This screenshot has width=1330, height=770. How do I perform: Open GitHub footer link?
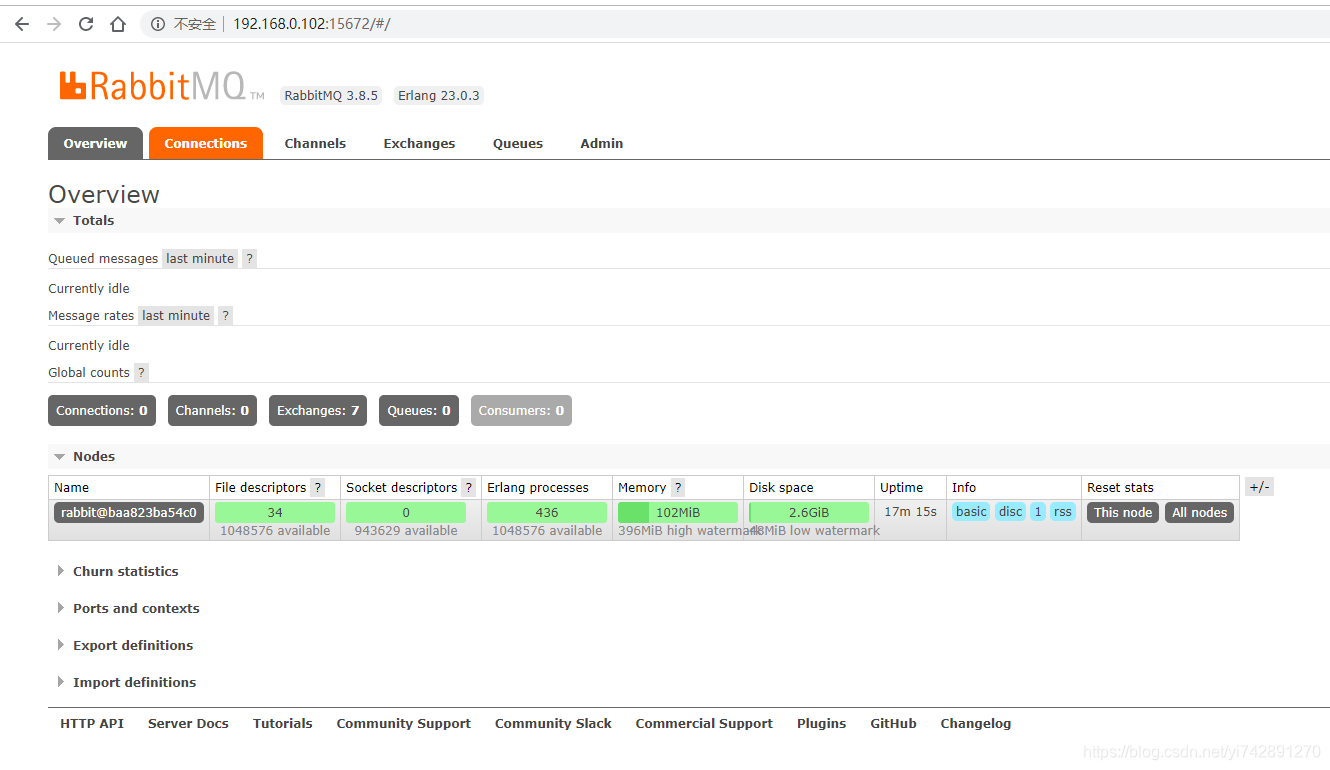click(893, 723)
